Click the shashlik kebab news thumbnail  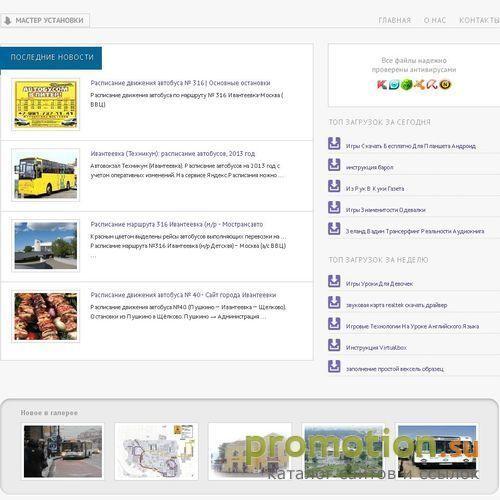[46, 316]
